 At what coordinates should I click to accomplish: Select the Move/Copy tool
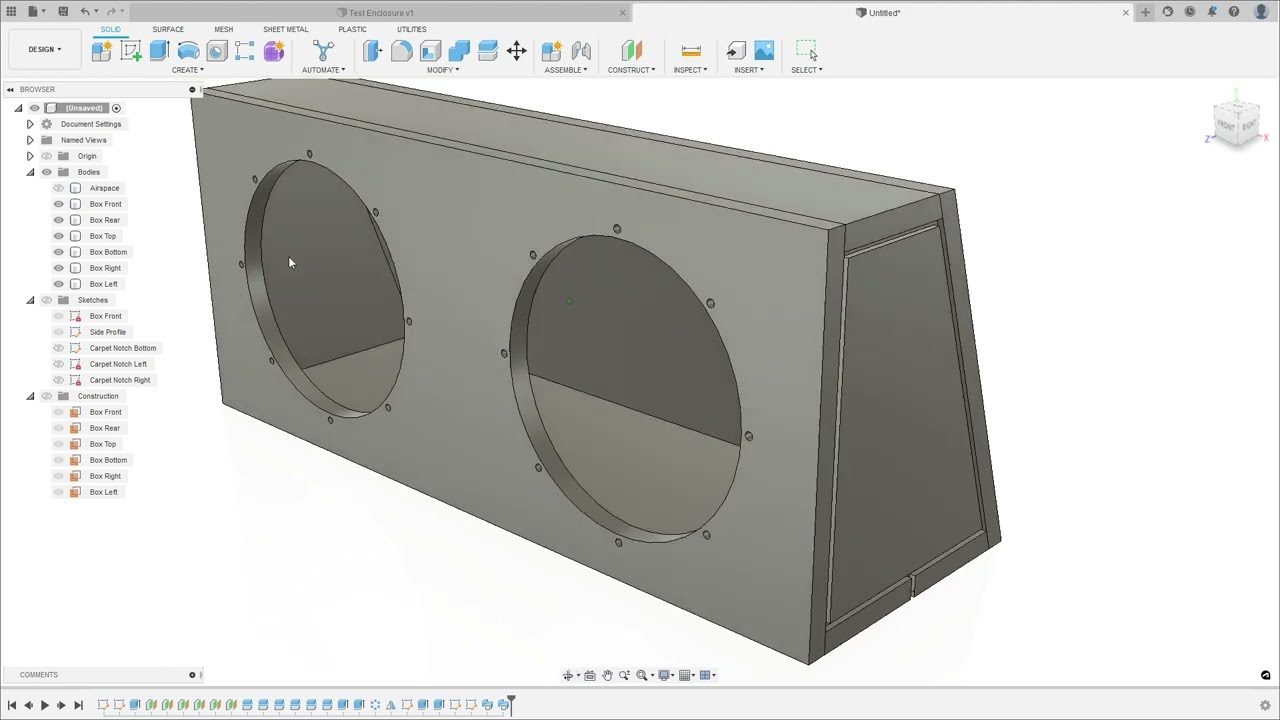coord(517,51)
